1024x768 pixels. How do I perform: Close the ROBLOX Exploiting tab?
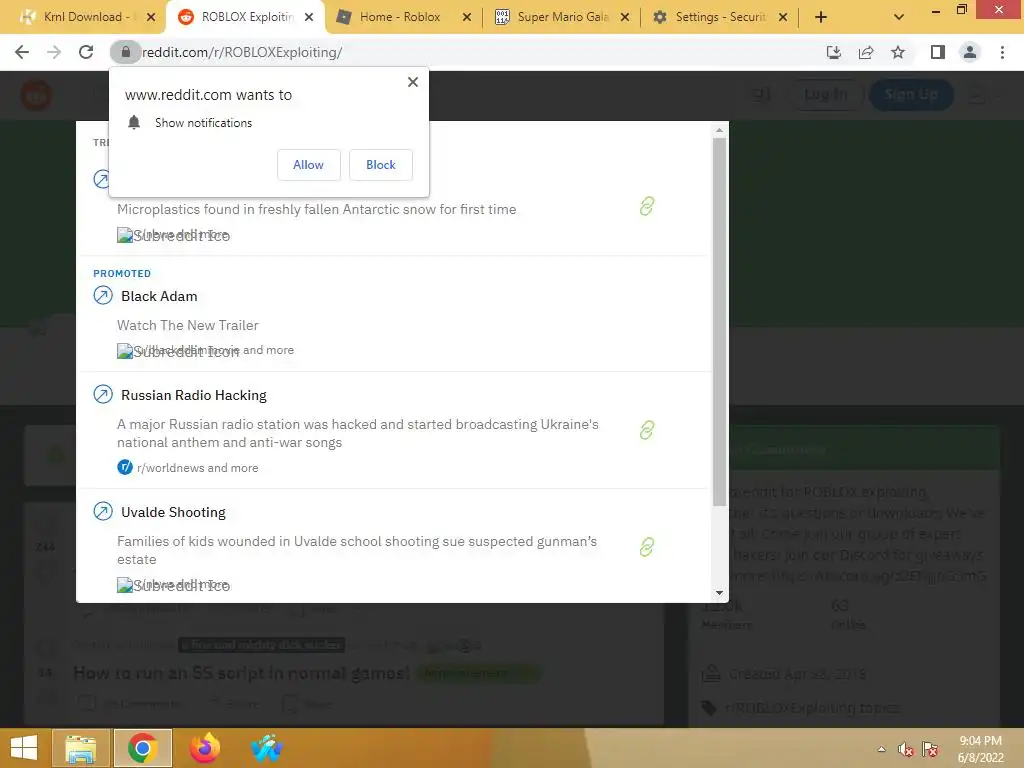(x=309, y=17)
